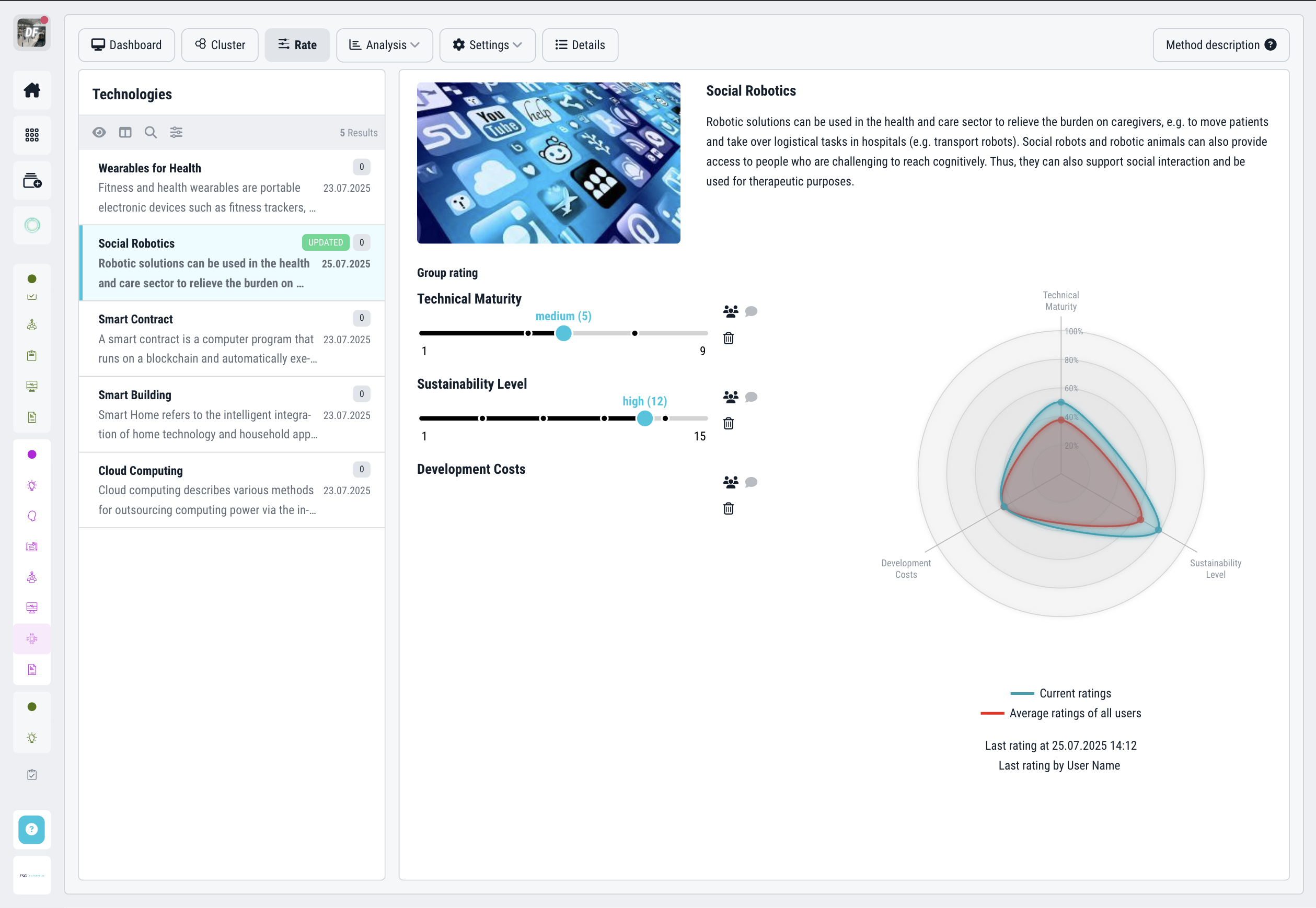
Task: Expand the Analysis dropdown
Action: pos(384,45)
